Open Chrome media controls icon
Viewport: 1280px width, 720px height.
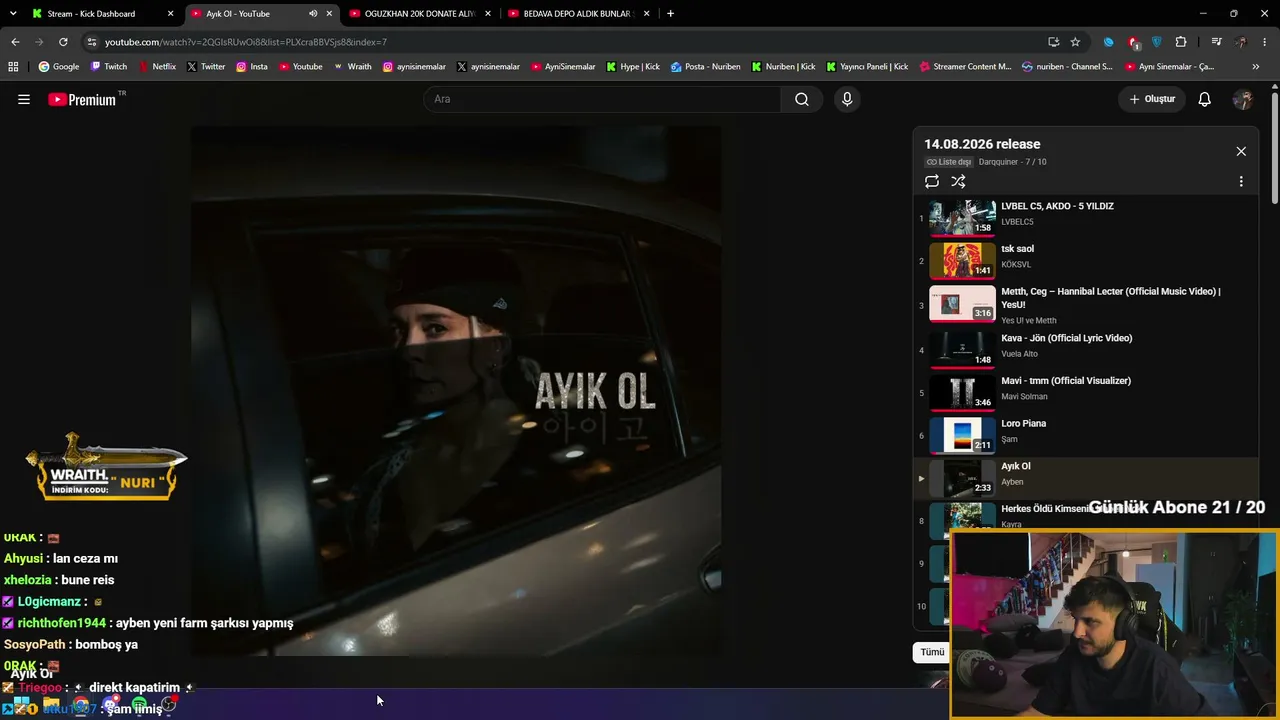tap(1216, 42)
